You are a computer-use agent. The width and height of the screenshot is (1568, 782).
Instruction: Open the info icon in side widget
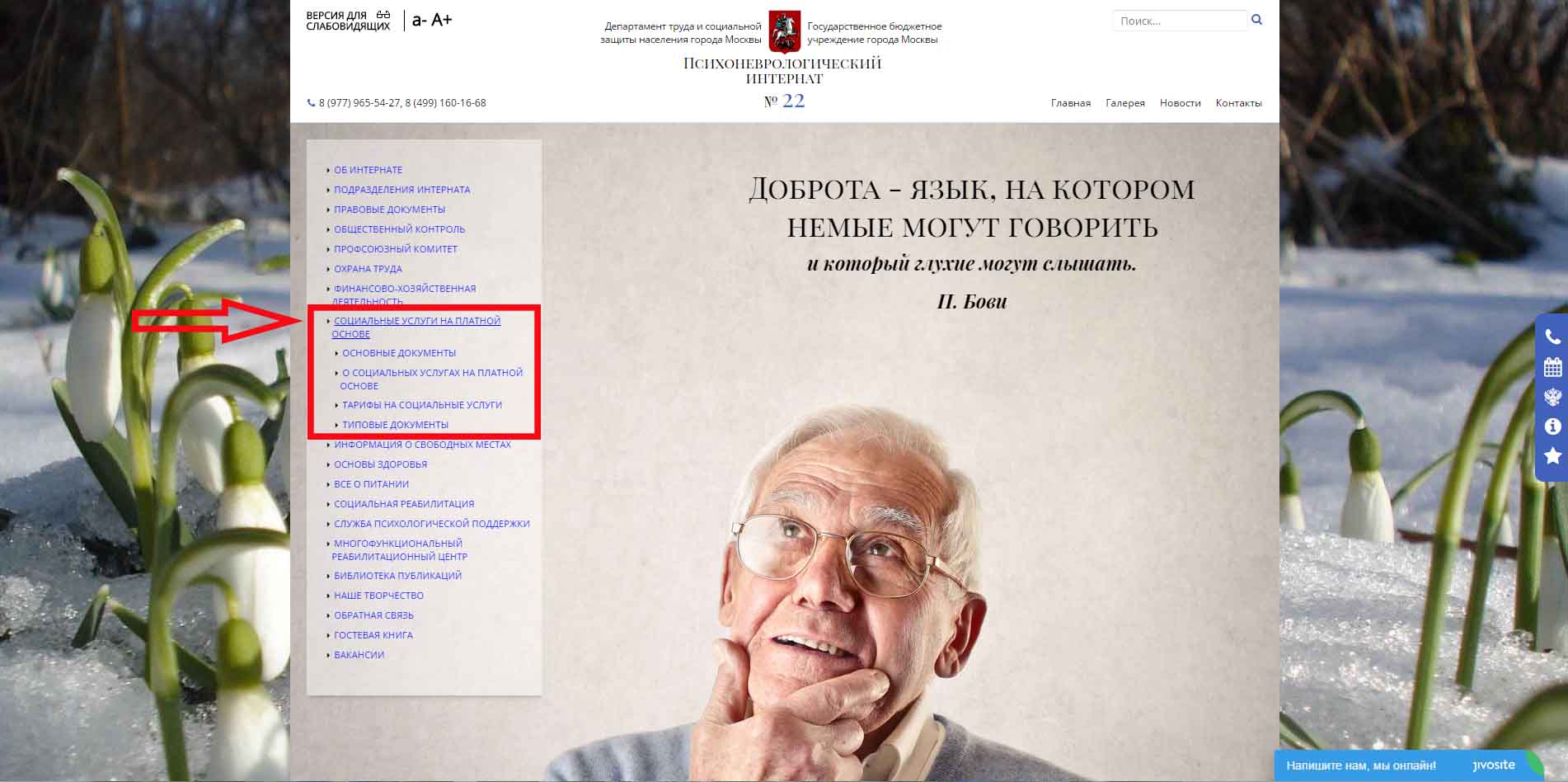[x=1552, y=426]
